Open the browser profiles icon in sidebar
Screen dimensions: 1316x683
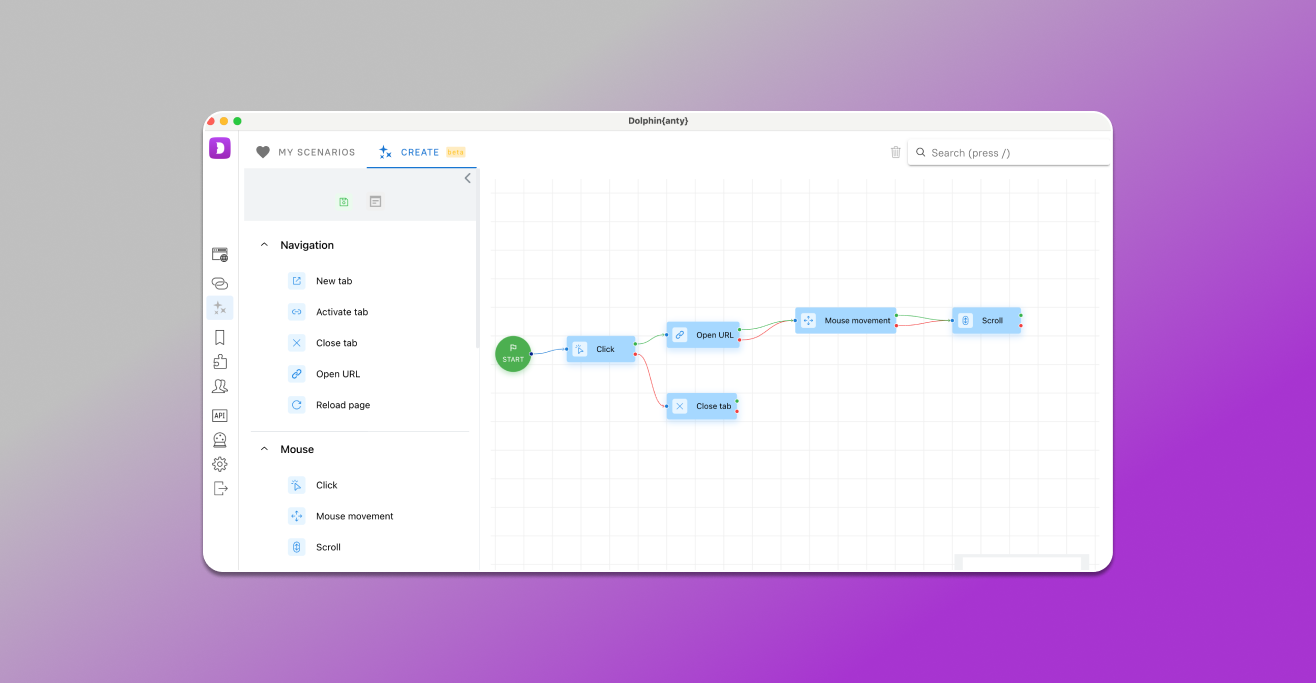click(220, 255)
